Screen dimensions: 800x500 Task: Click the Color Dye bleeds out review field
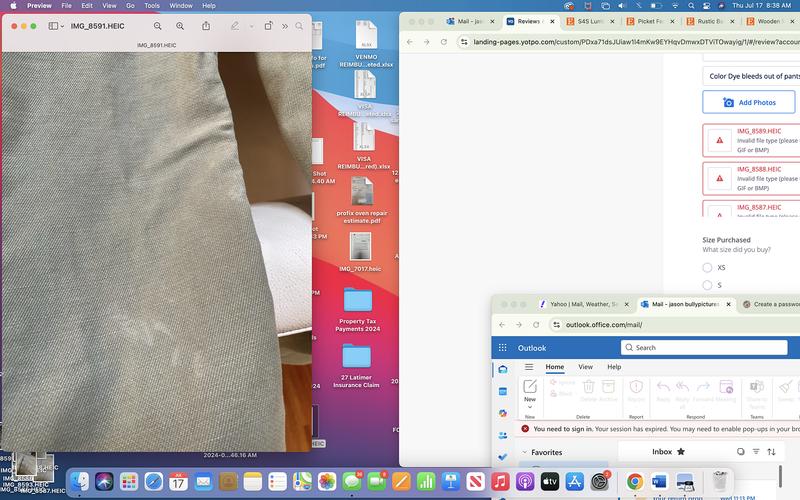(x=751, y=76)
